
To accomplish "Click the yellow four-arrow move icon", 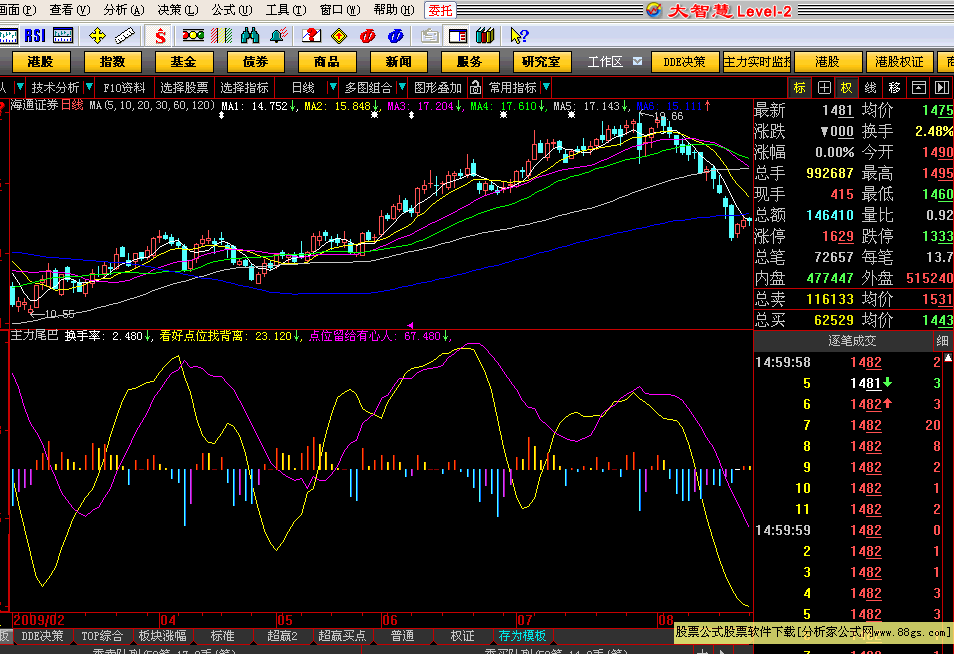I will (97, 36).
